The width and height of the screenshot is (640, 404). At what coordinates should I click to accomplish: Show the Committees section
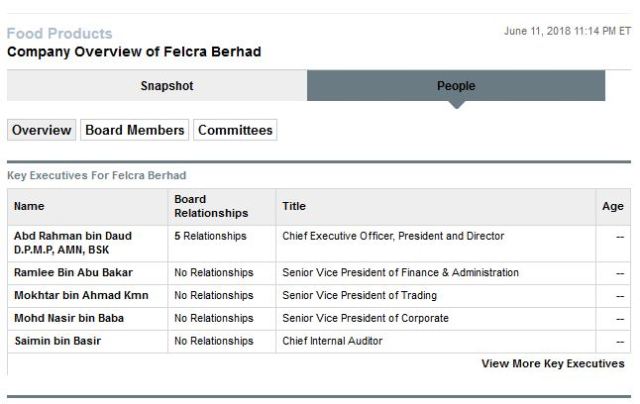click(x=234, y=130)
